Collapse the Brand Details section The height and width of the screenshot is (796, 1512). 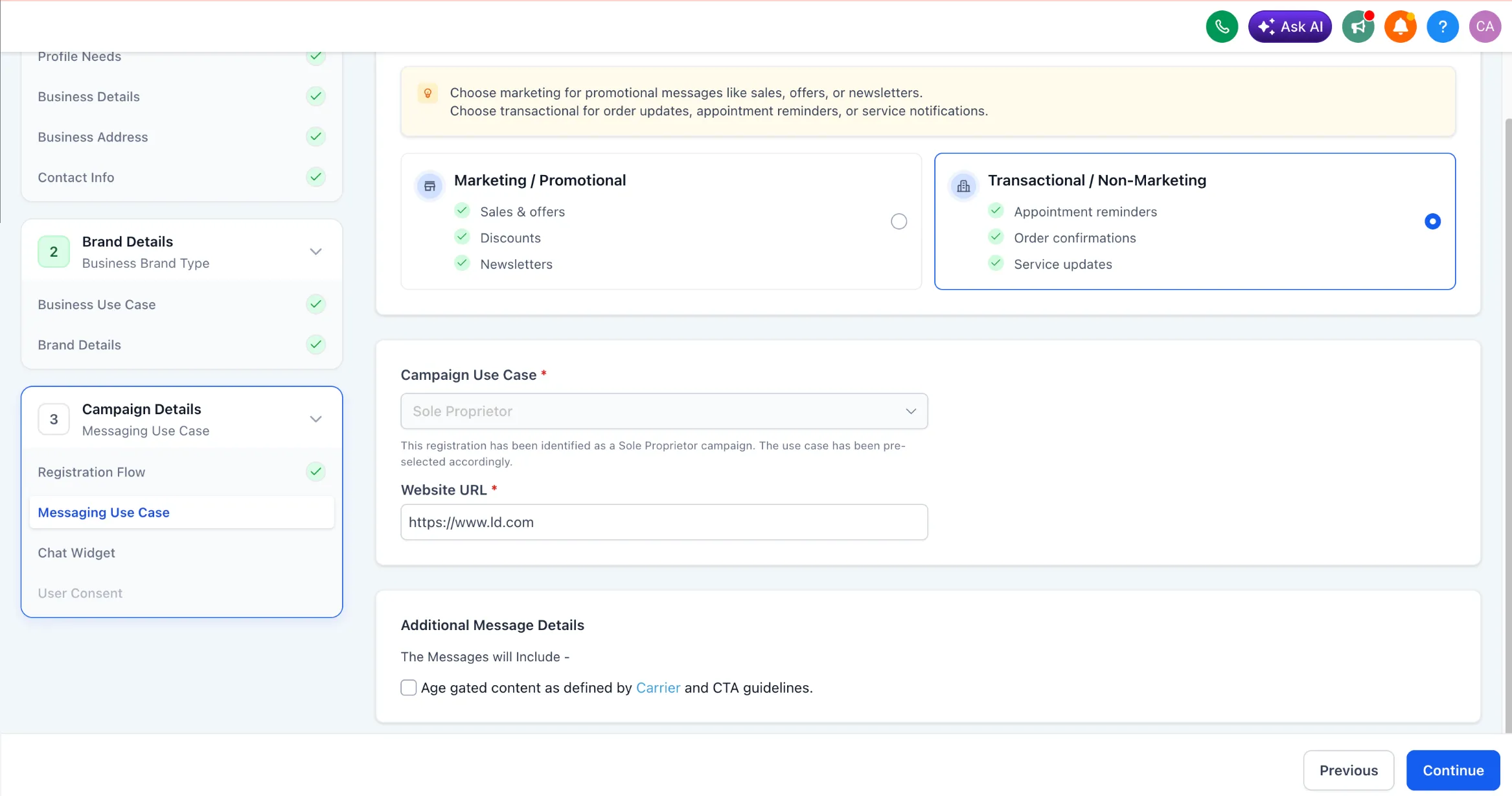[x=315, y=251]
